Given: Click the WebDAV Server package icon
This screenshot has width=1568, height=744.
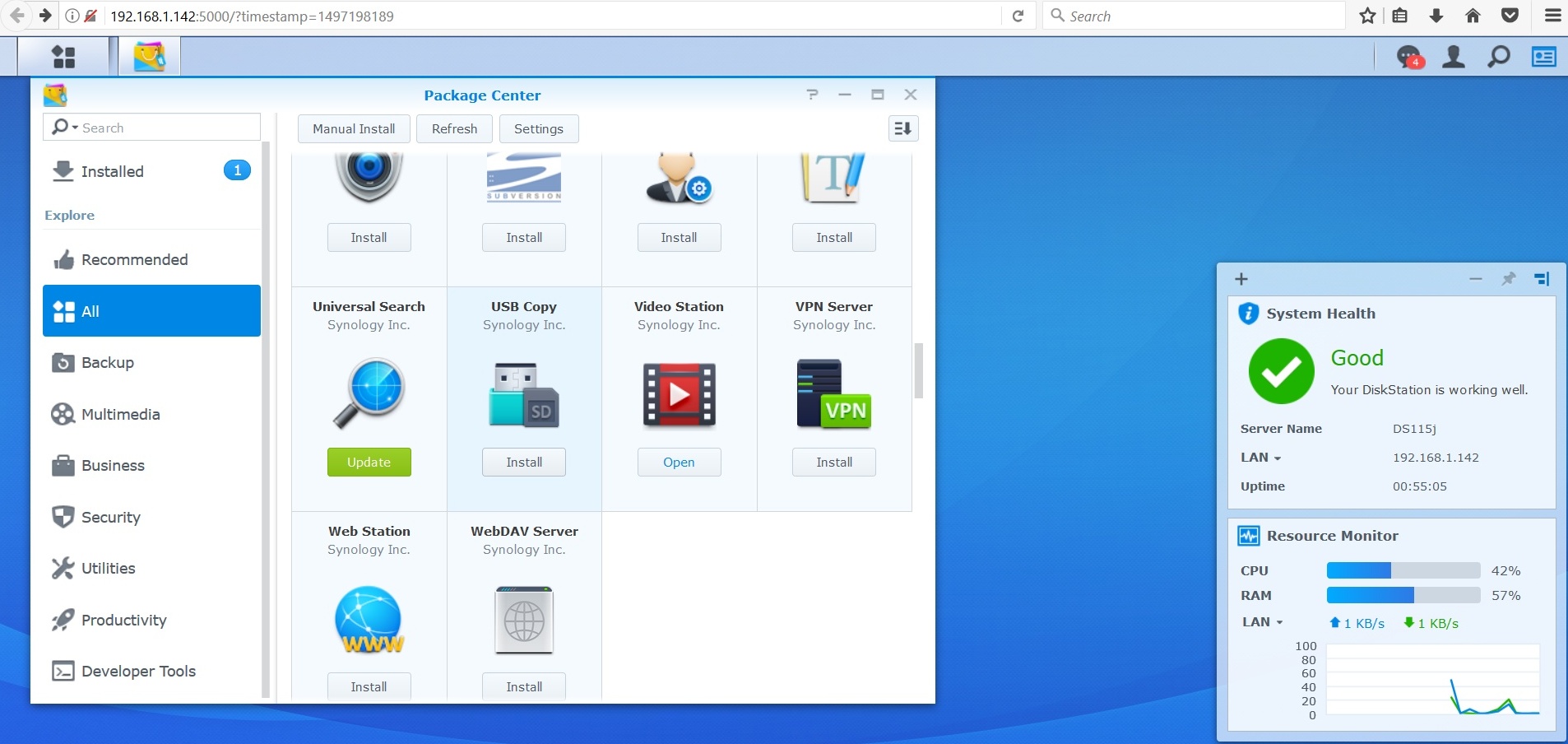Looking at the screenshot, I should pos(524,620).
